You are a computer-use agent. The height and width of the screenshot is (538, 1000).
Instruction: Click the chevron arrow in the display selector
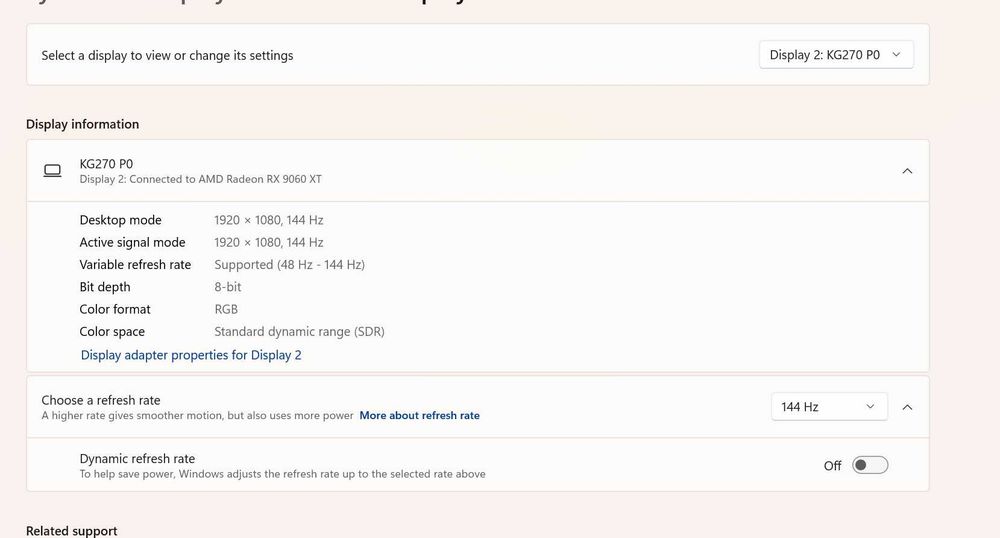(x=896, y=55)
